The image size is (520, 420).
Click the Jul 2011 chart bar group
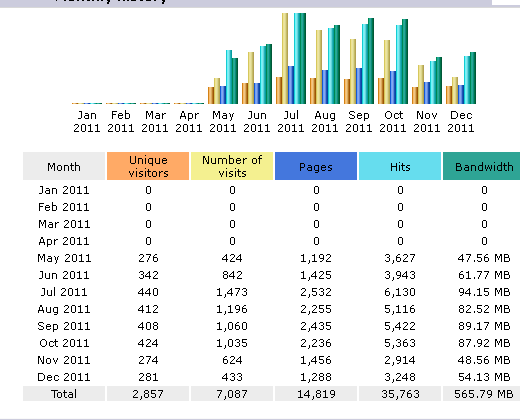(x=291, y=58)
